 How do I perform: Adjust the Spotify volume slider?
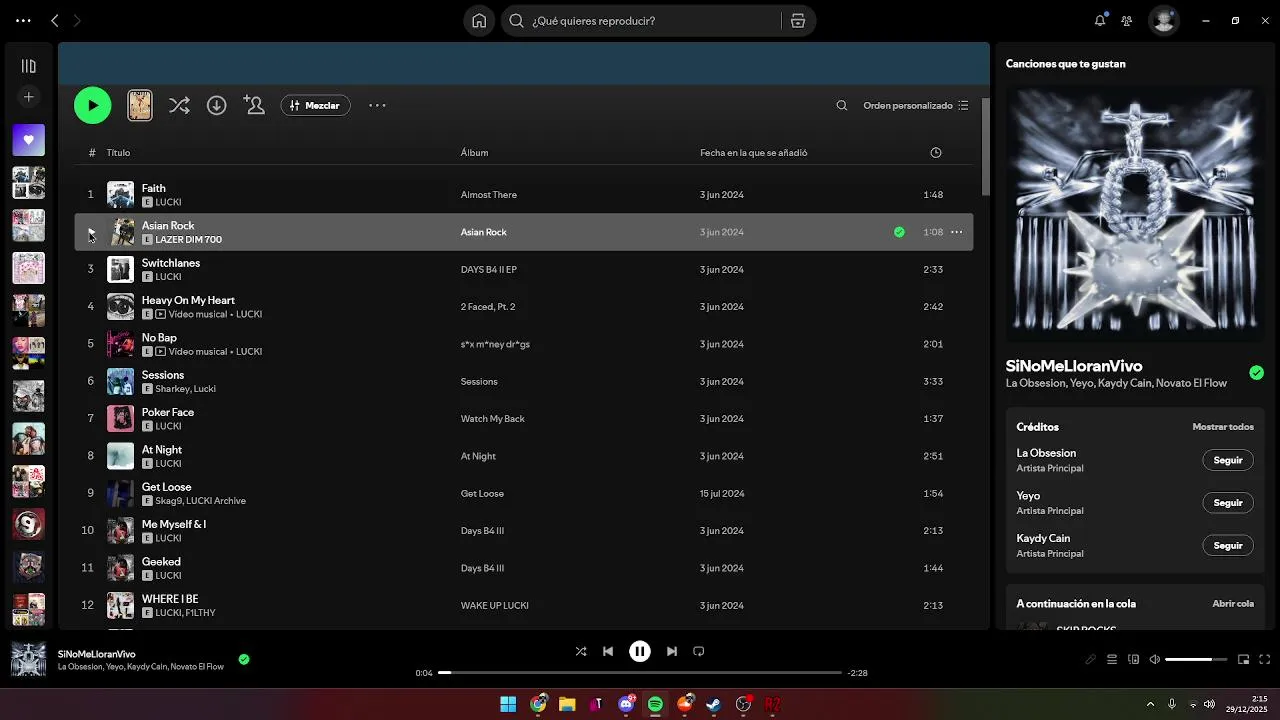point(1196,659)
